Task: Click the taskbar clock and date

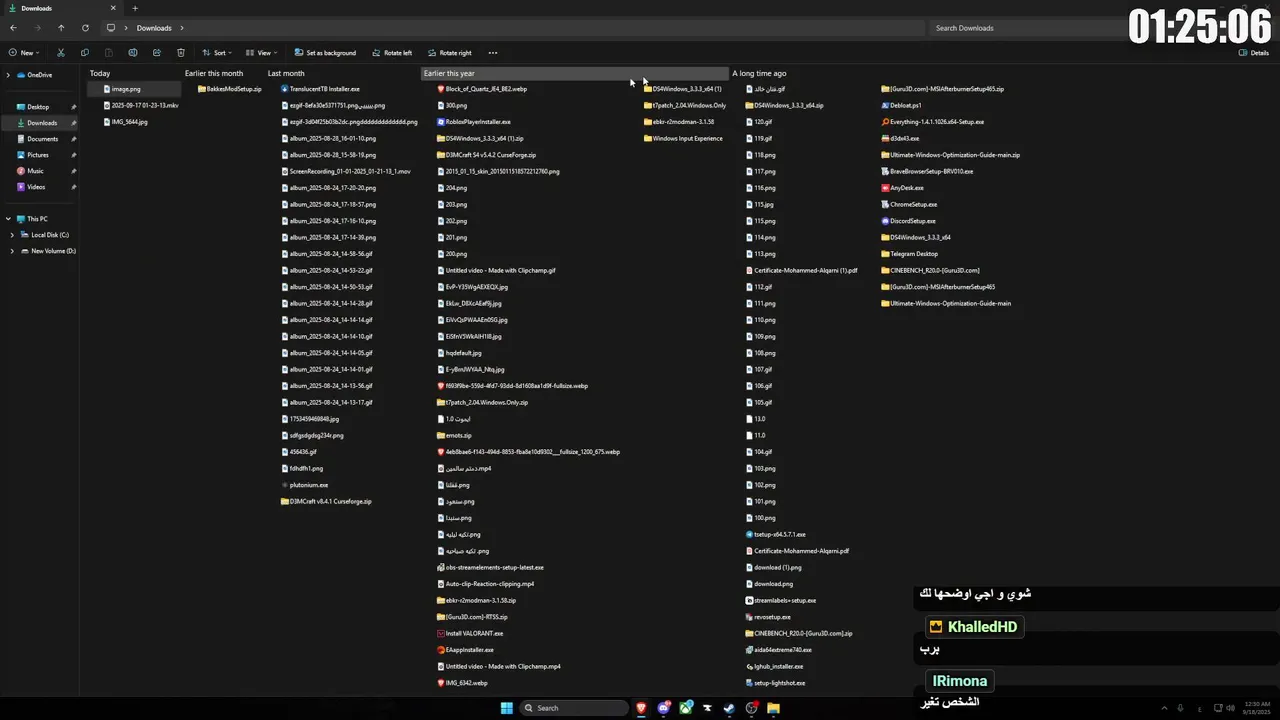Action: [1258, 708]
